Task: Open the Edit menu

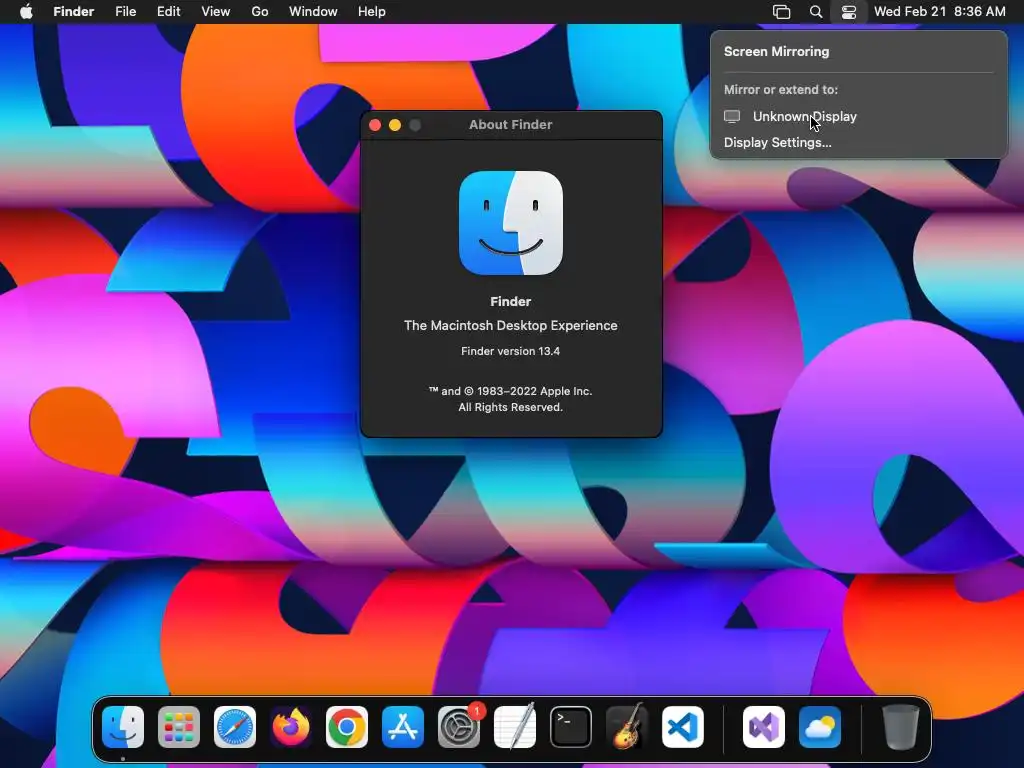Action: click(x=168, y=12)
